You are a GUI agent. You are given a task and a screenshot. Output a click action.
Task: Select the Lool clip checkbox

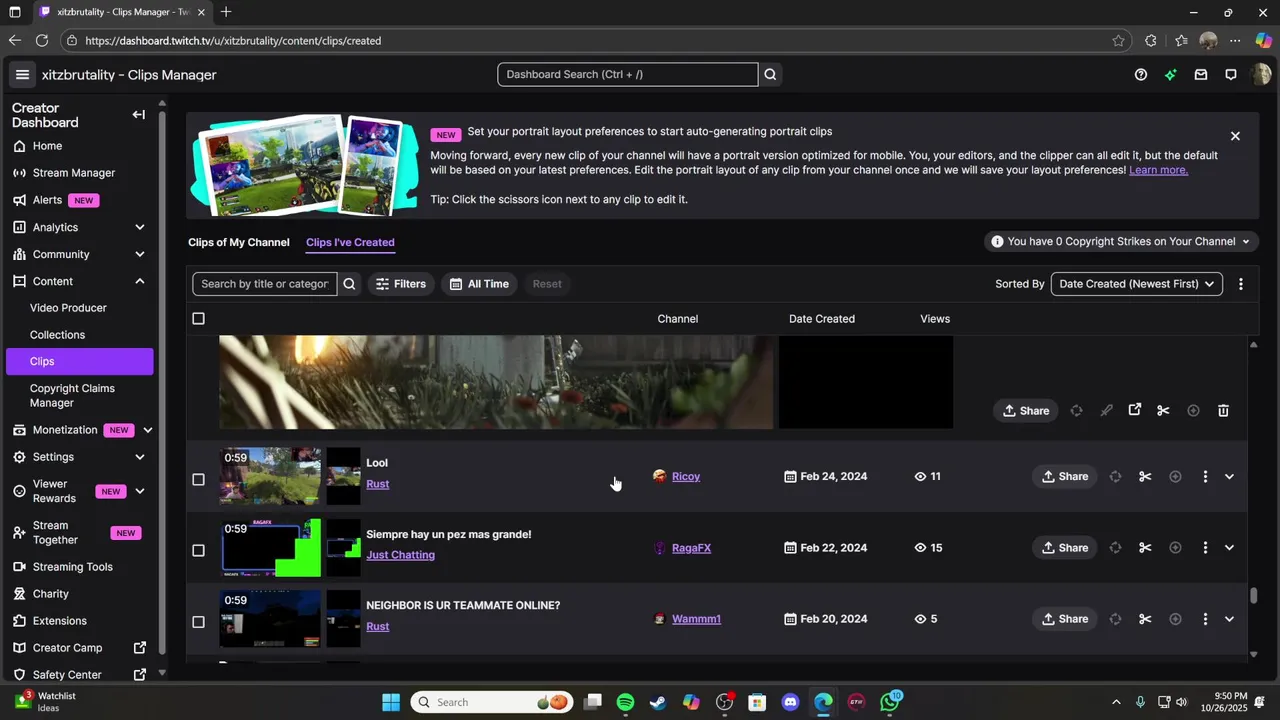(198, 479)
